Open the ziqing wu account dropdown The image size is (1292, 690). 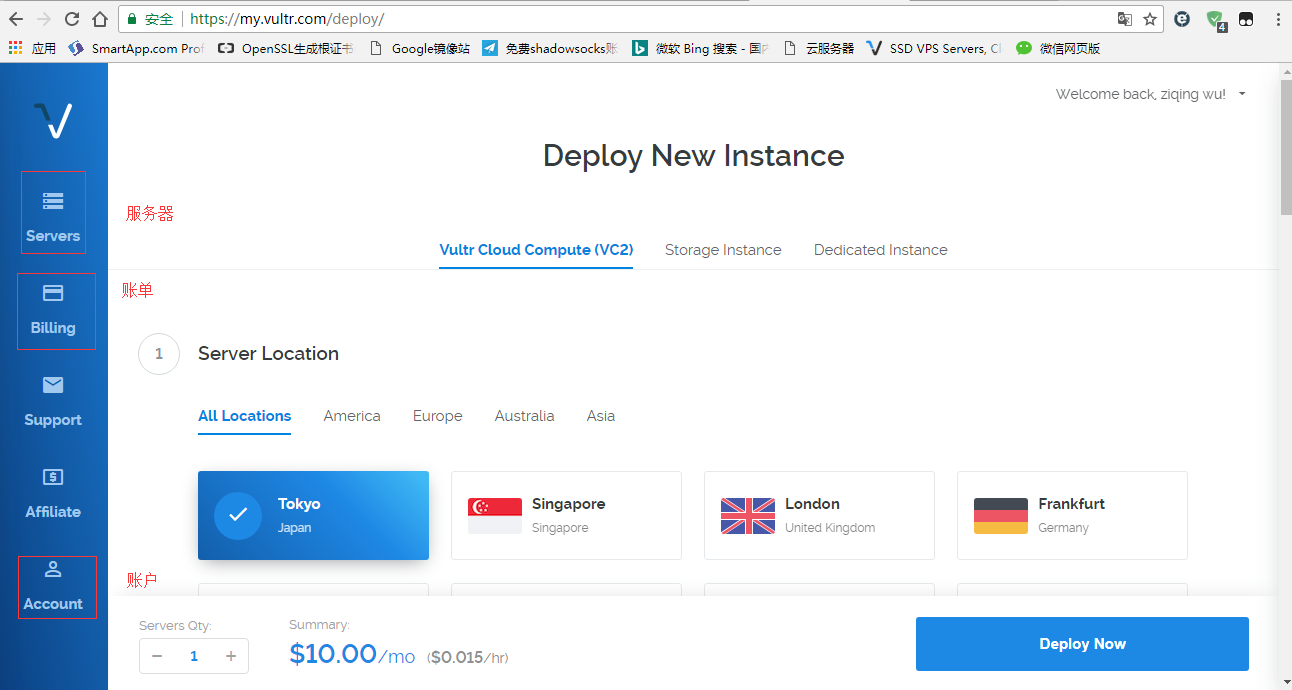pos(1150,94)
